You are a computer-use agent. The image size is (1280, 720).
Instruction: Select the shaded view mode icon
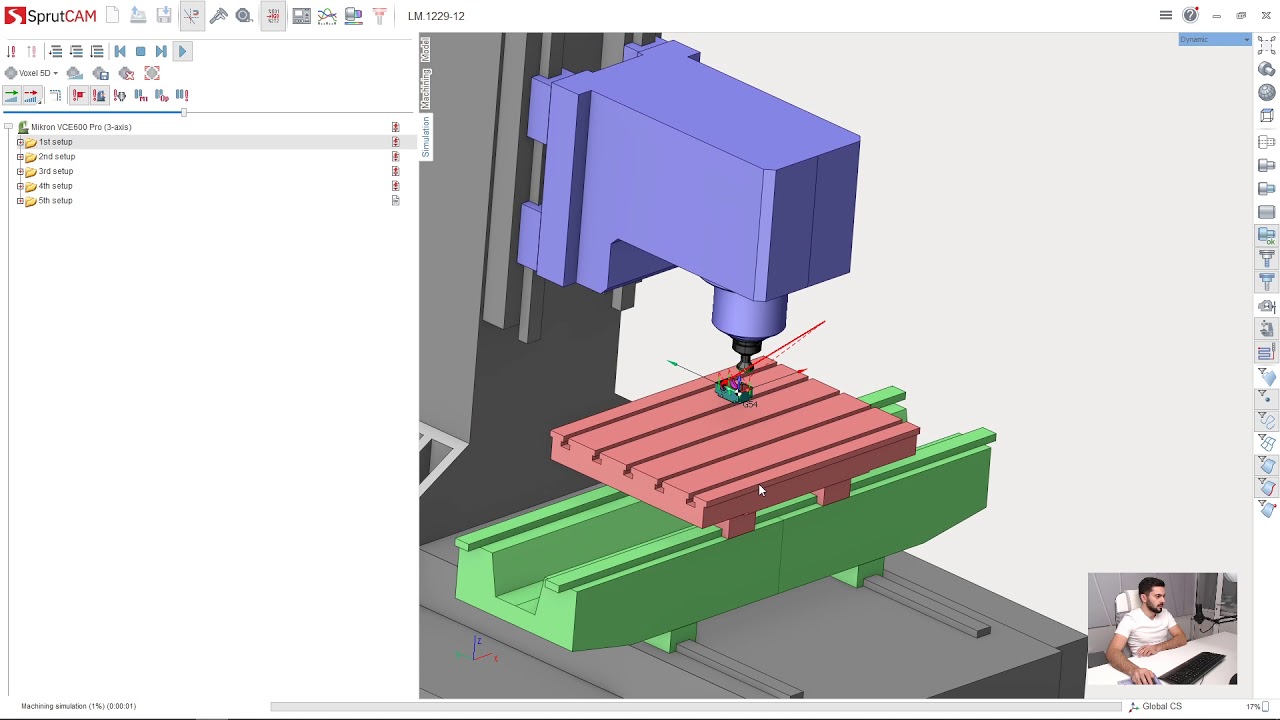[1267, 69]
